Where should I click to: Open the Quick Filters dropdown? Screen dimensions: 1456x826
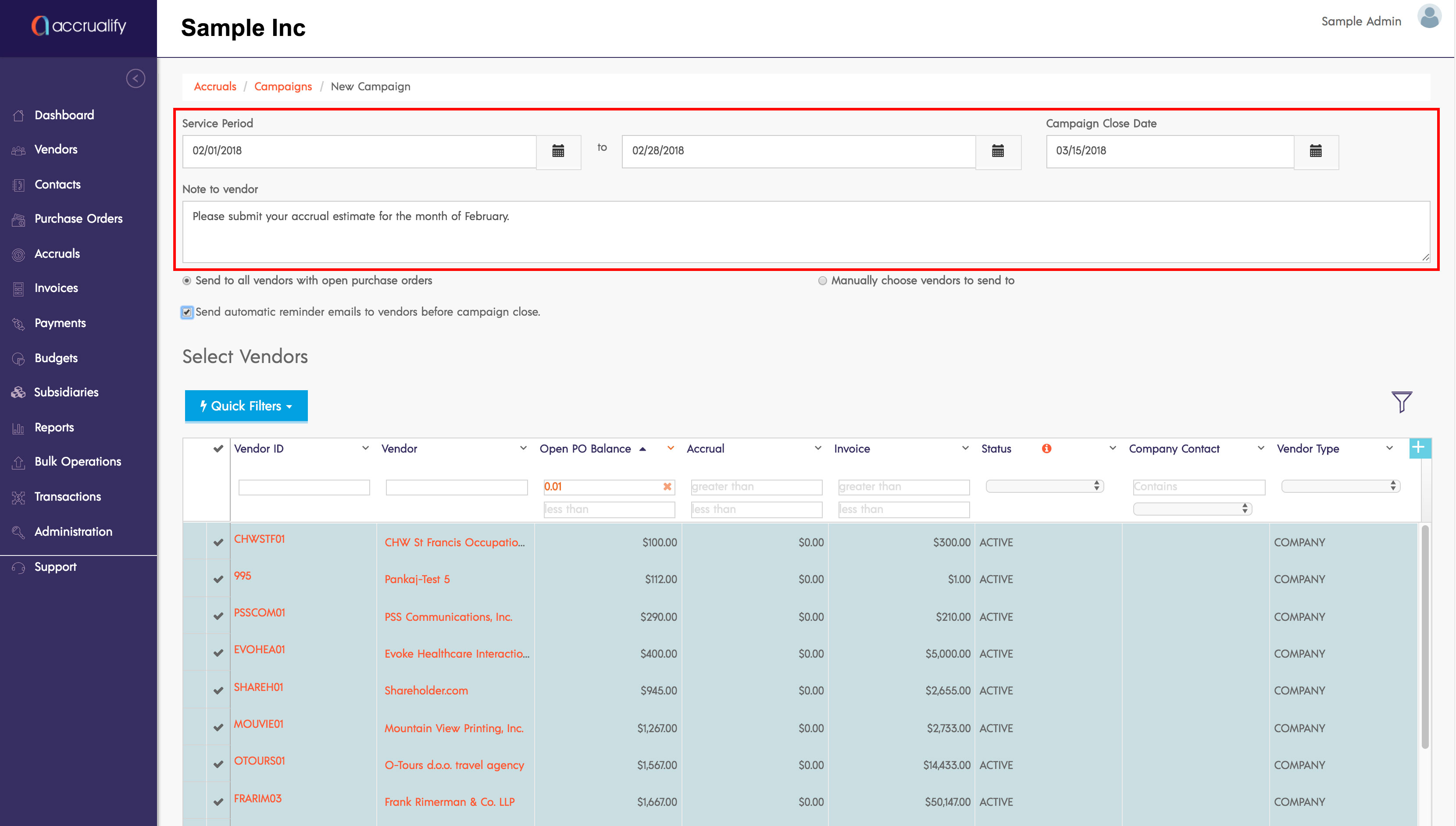coord(246,406)
